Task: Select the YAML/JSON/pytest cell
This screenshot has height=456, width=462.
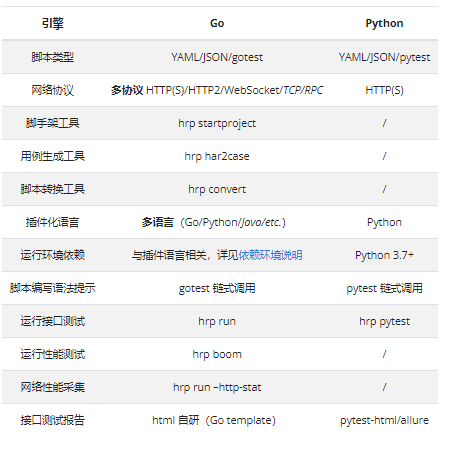Action: click(x=384, y=57)
